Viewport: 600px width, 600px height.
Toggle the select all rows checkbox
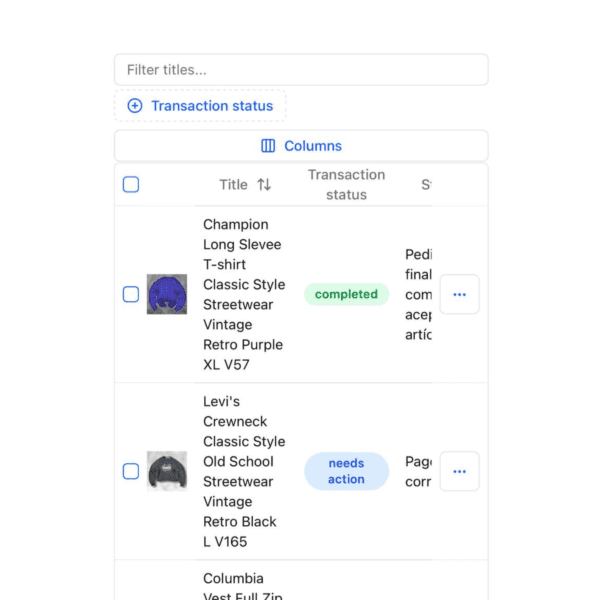point(131,185)
